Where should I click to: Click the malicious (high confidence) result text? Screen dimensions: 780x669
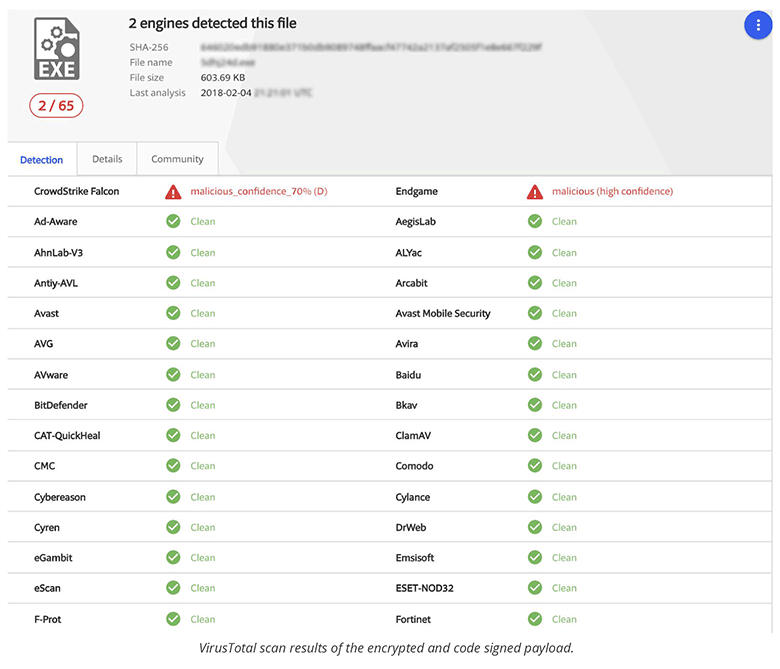tap(613, 191)
